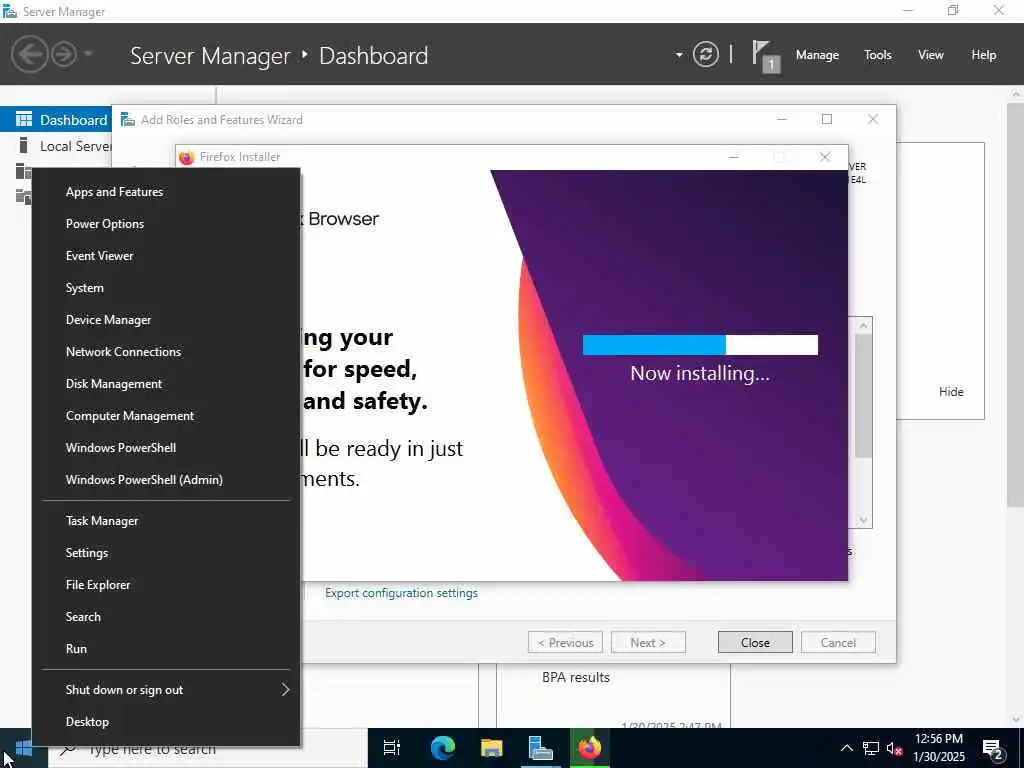Open the View menu
The width and height of the screenshot is (1024, 768).
pyautogui.click(x=931, y=55)
